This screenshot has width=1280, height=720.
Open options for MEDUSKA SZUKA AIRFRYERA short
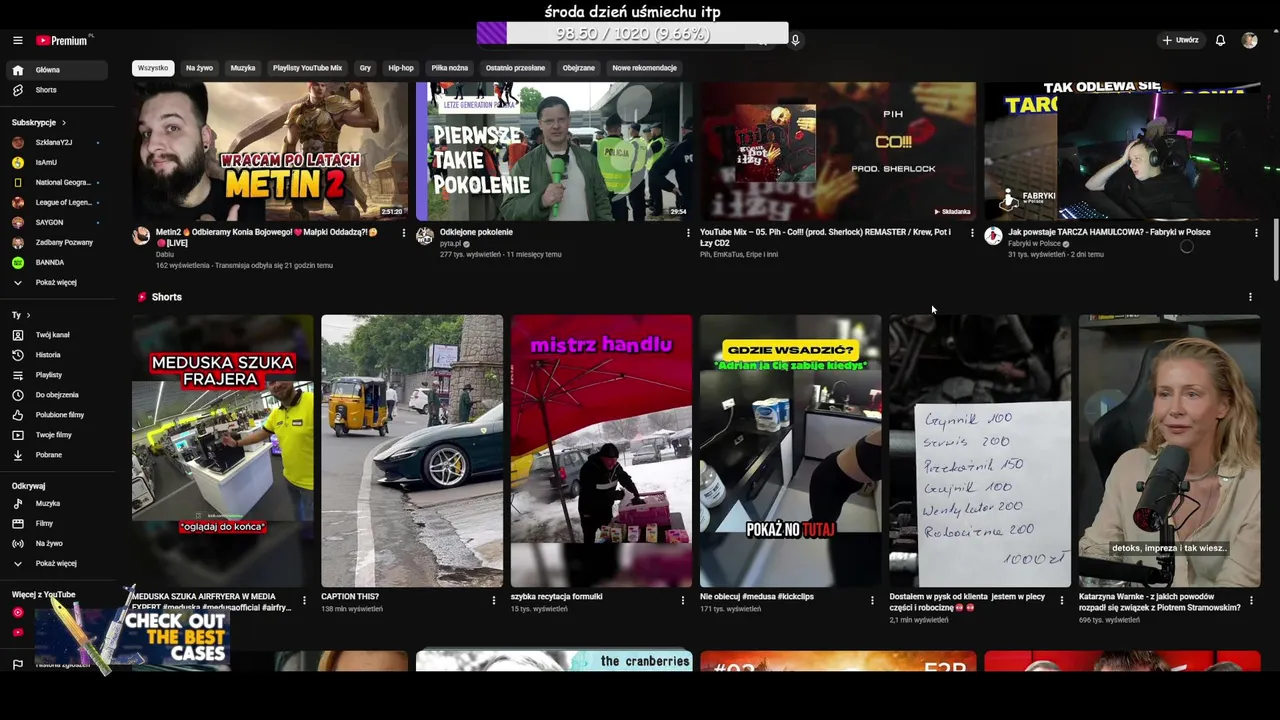tap(304, 601)
